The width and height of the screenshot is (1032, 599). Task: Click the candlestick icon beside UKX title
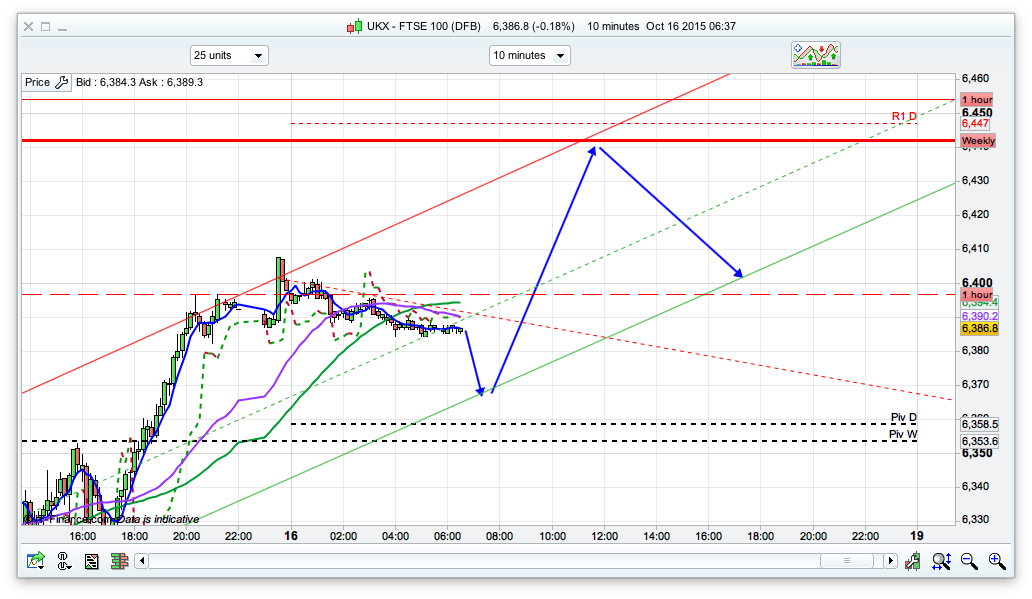(x=354, y=26)
